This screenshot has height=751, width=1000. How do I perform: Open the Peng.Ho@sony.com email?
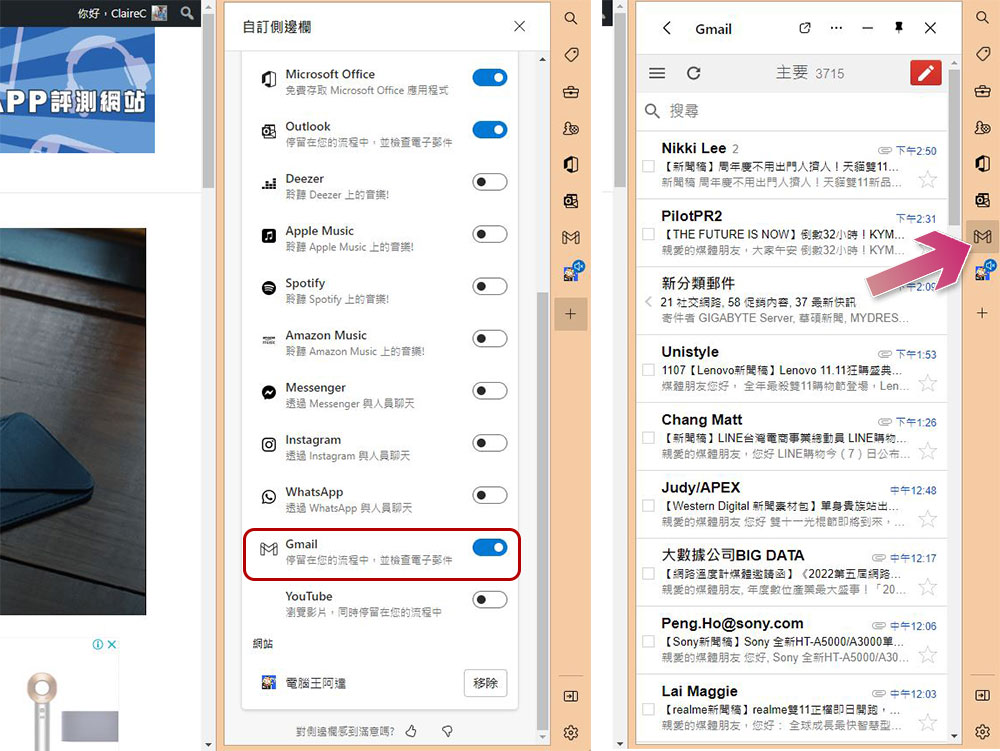pos(791,640)
